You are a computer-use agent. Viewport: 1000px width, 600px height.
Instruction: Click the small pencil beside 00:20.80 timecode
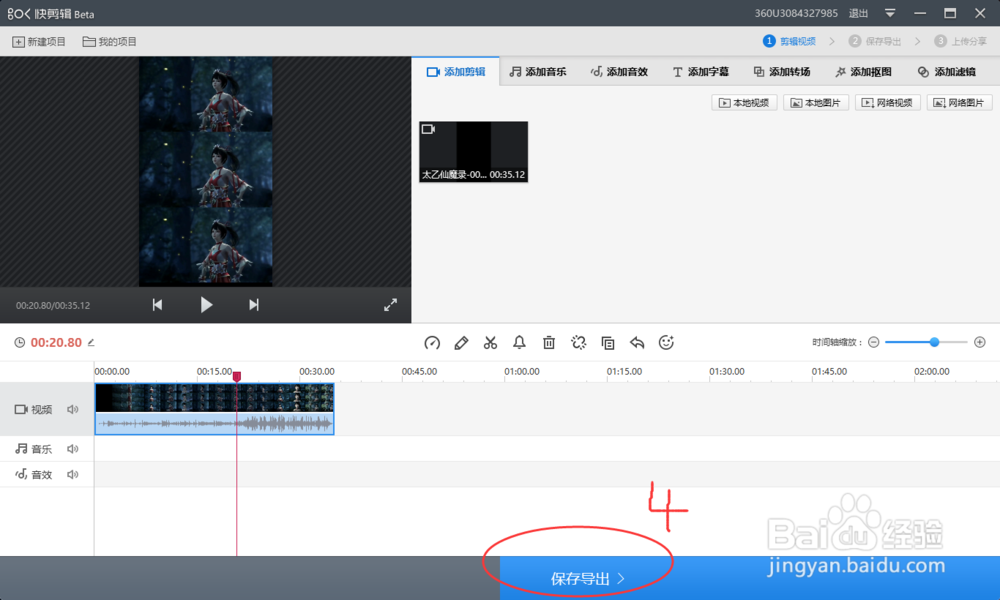tap(91, 342)
